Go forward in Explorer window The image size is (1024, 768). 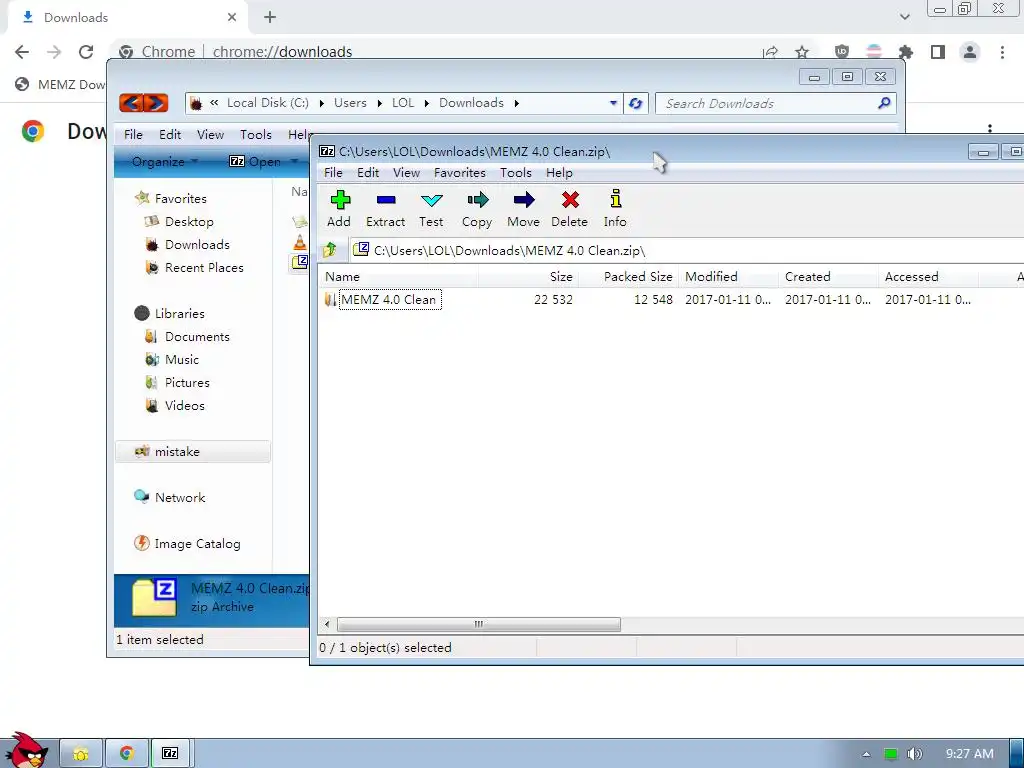[x=157, y=103]
